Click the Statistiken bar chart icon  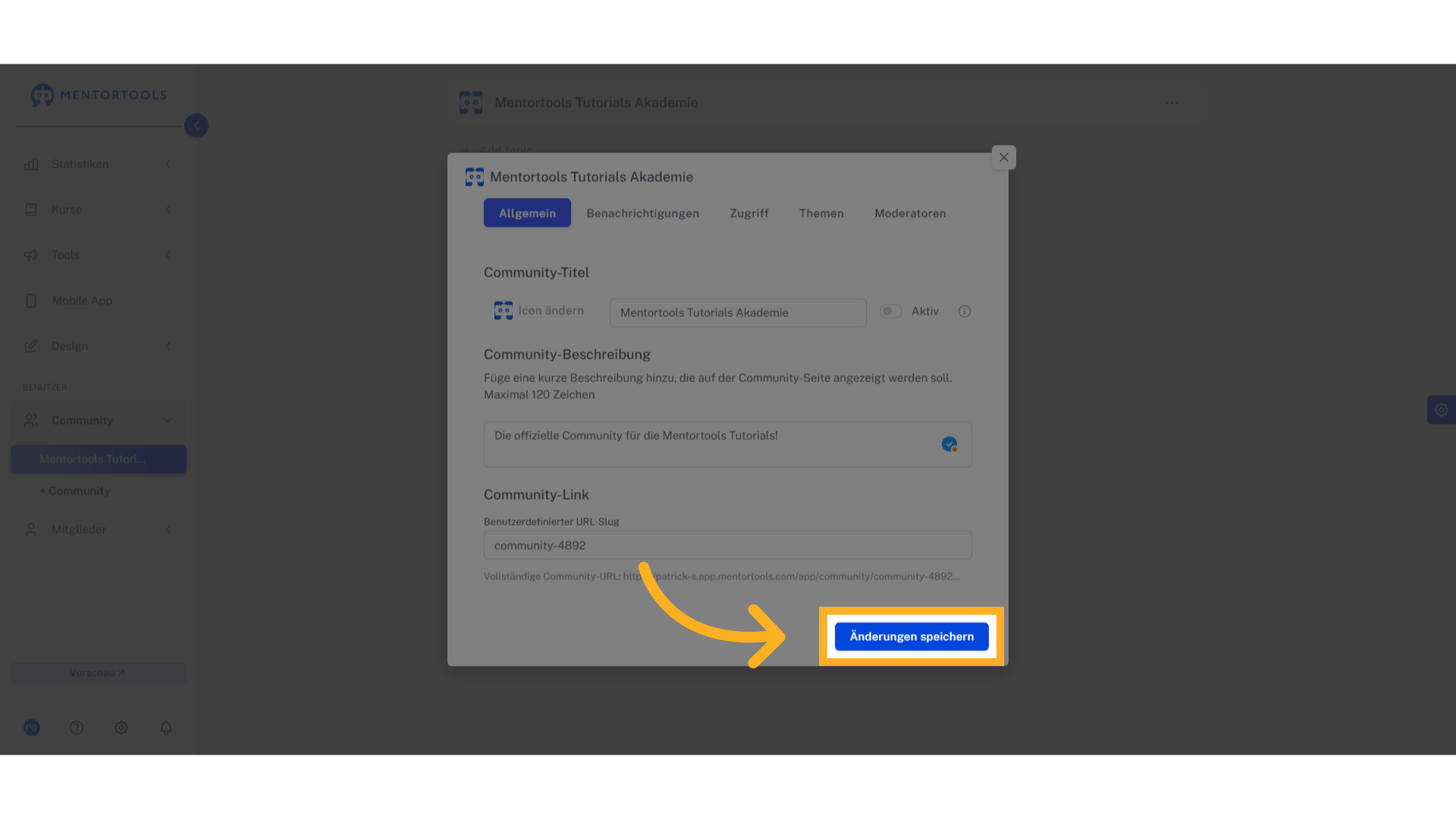31,165
